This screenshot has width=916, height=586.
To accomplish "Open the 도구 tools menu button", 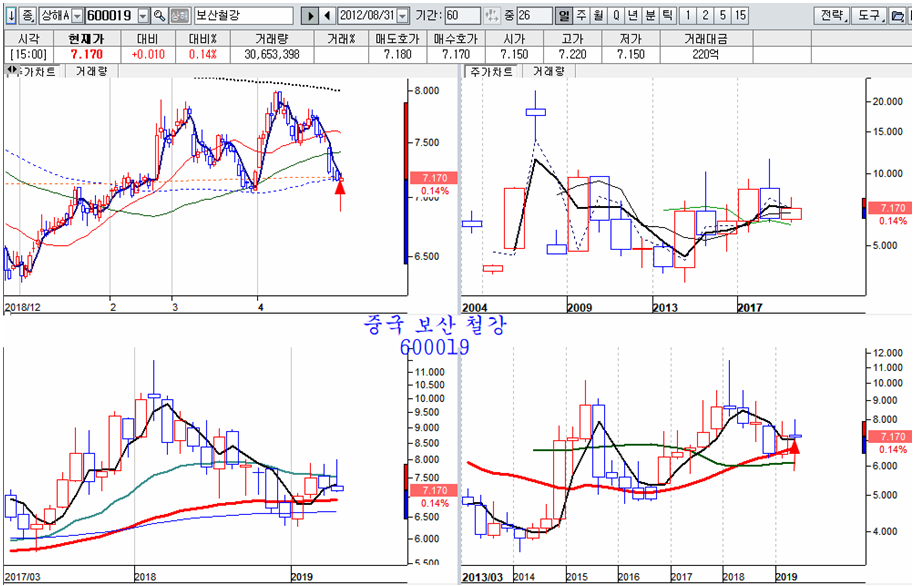I will click(869, 15).
